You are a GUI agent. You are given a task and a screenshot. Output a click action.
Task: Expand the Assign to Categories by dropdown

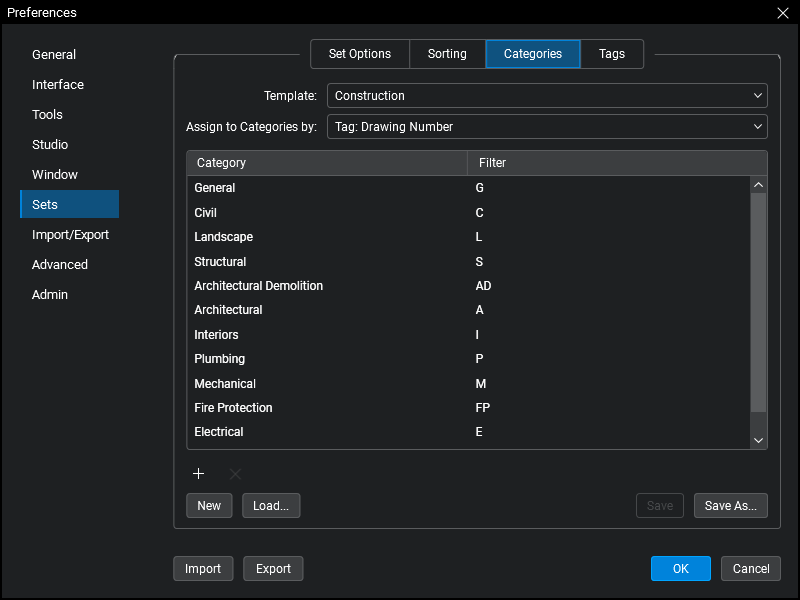click(x=547, y=127)
